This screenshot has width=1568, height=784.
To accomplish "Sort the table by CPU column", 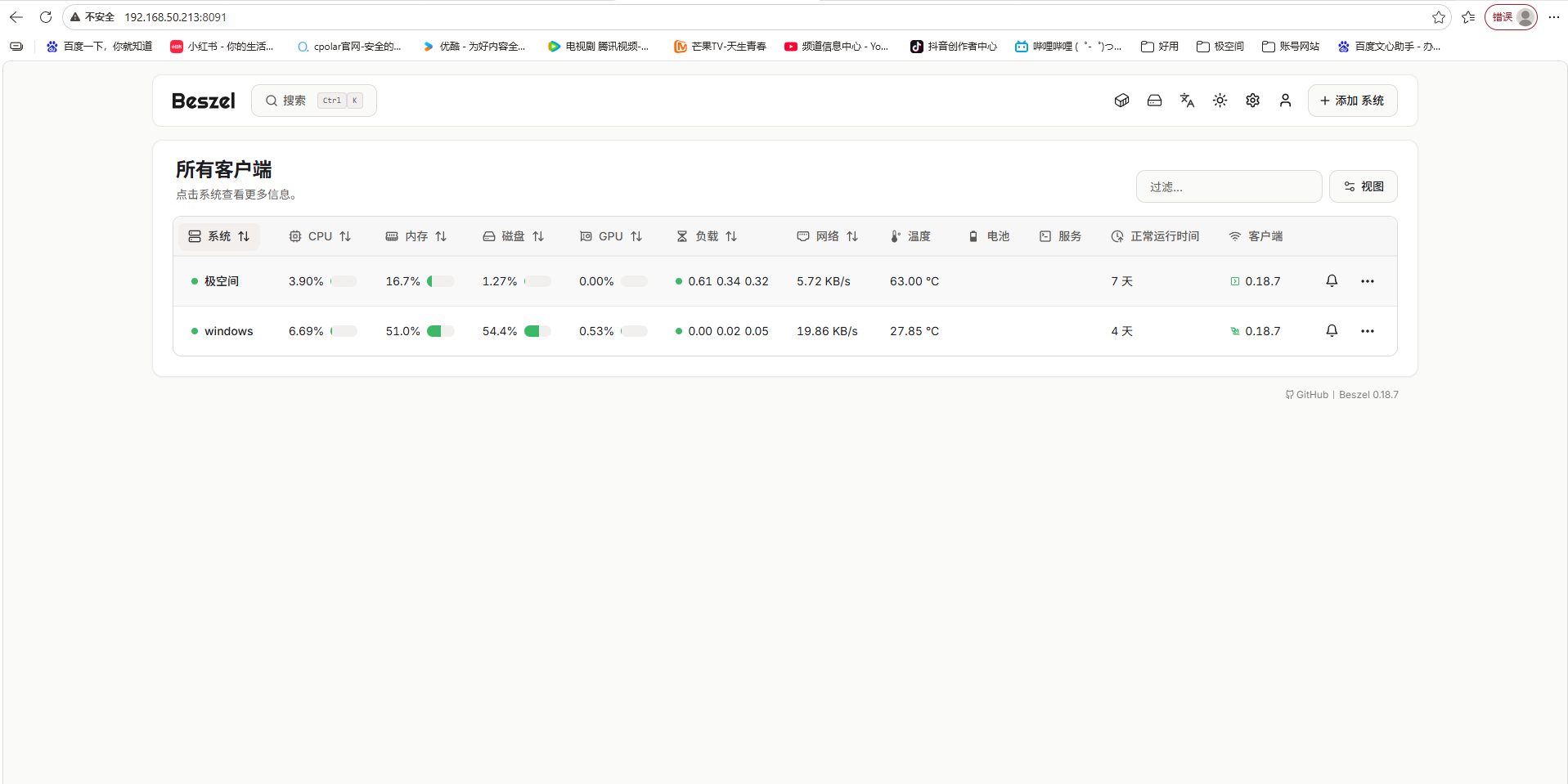I will click(x=320, y=236).
